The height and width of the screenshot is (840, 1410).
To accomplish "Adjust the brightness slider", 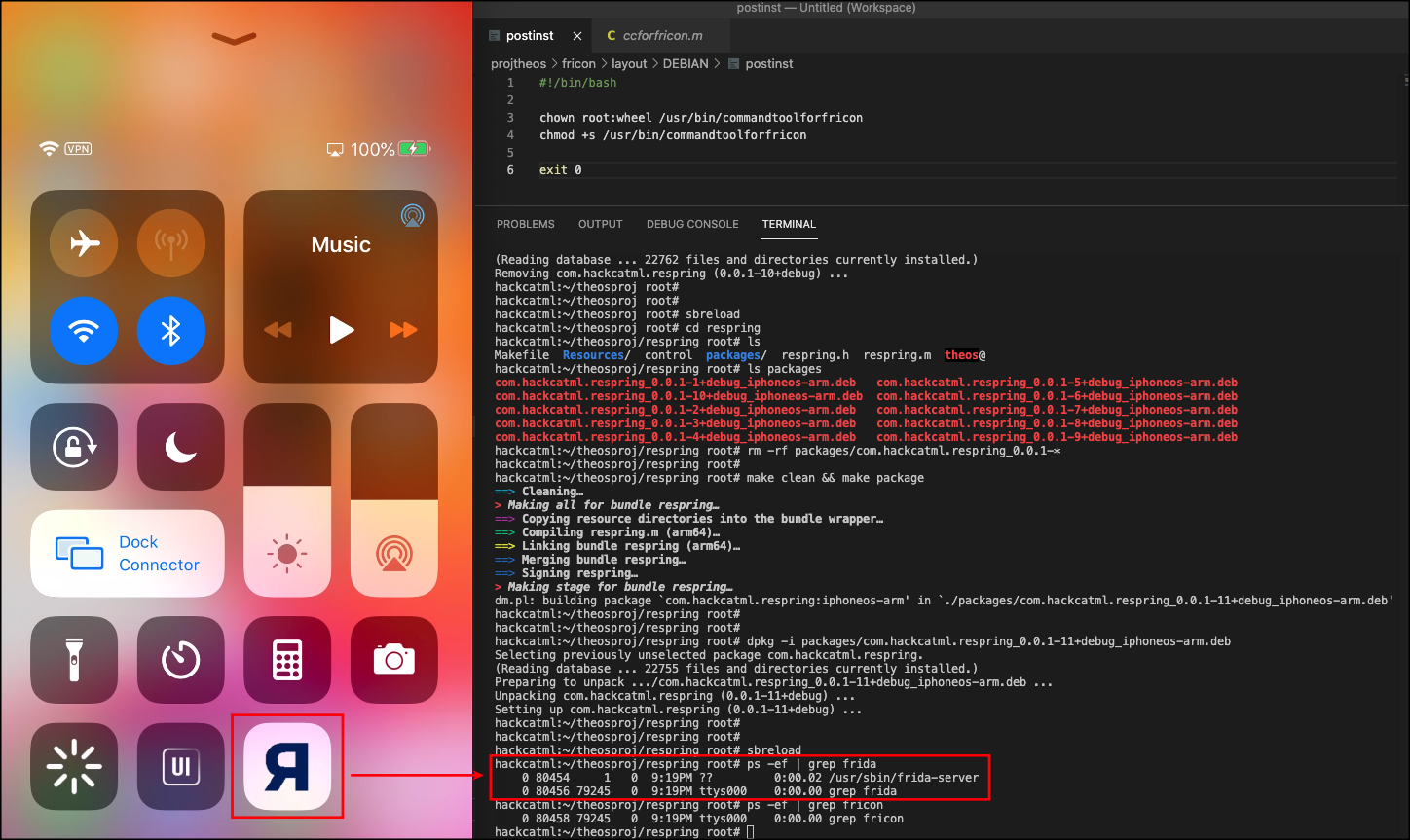I will coord(287,500).
